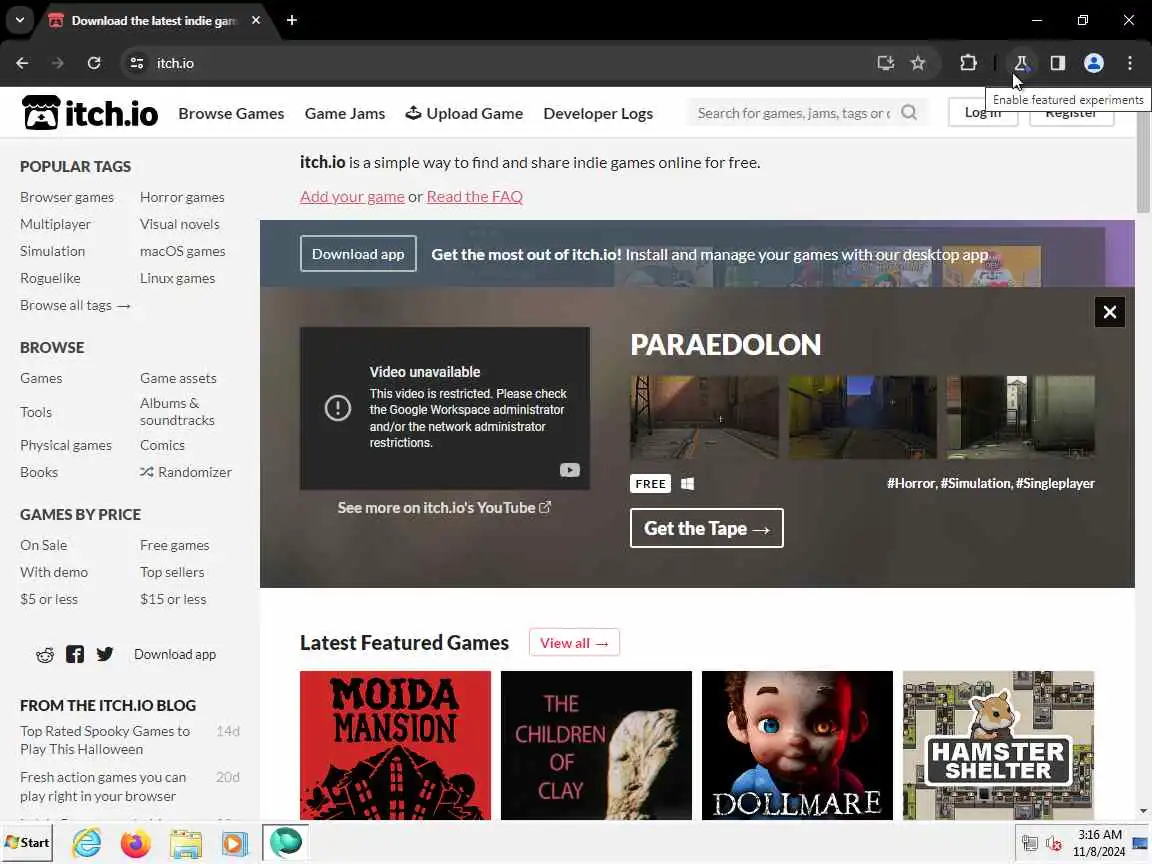The image size is (1152, 864).
Task: Click Get the Tape button
Action: (706, 528)
